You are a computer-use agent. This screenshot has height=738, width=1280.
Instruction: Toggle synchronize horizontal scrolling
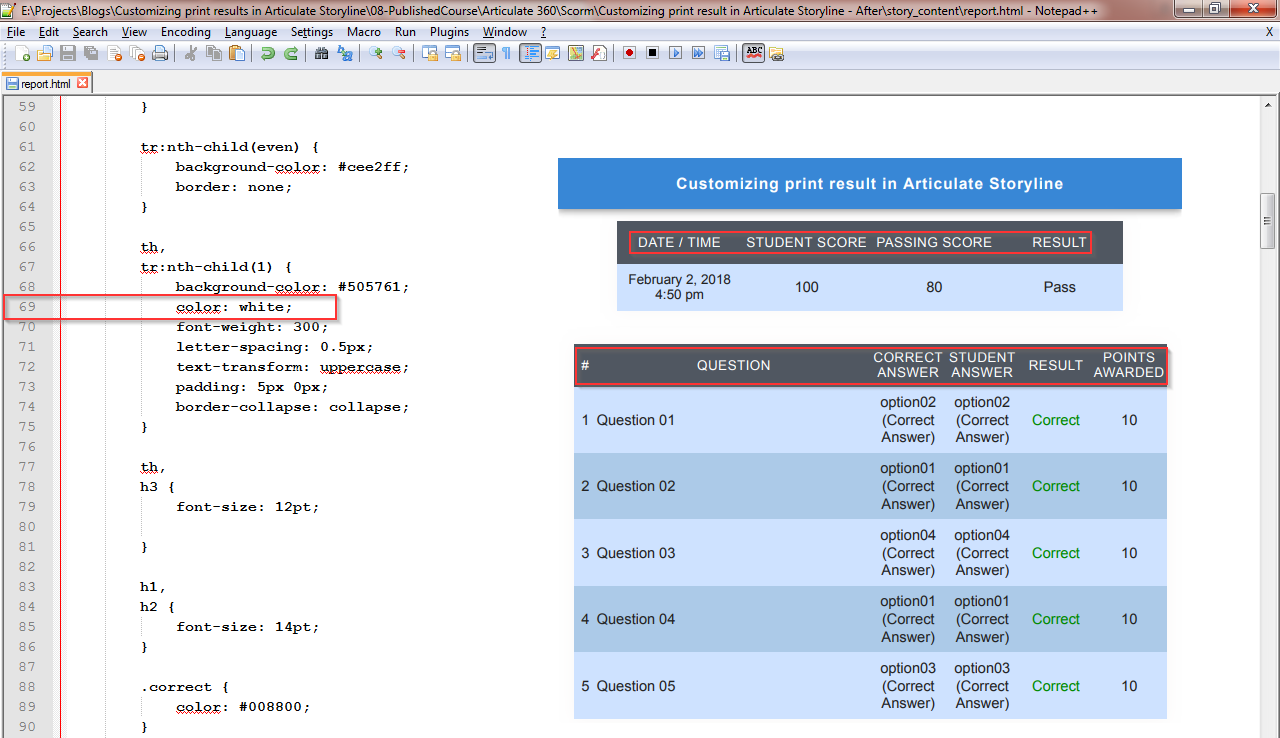tap(452, 53)
